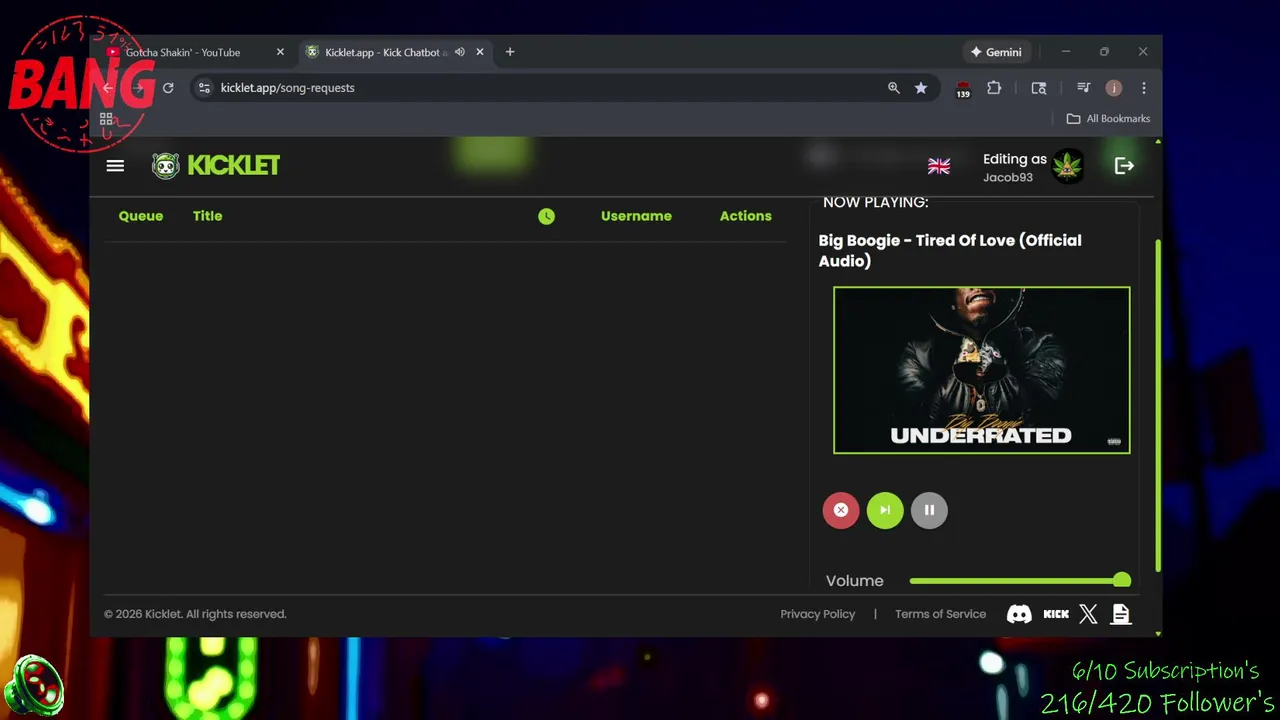Open the apps grid icon in bookmarks bar

click(x=106, y=119)
